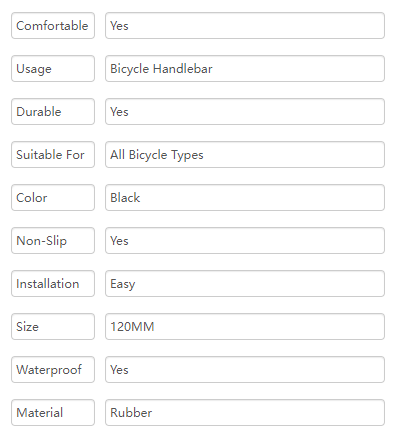
Task: Select the Yes value beside Waterproof
Action: tap(245, 370)
